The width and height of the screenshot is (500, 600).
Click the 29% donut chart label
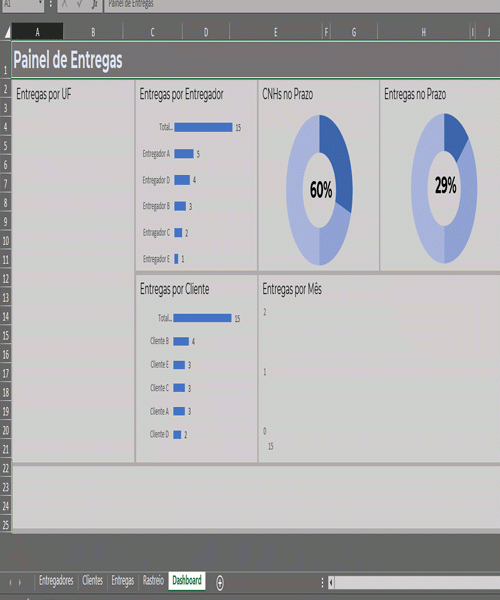(446, 185)
